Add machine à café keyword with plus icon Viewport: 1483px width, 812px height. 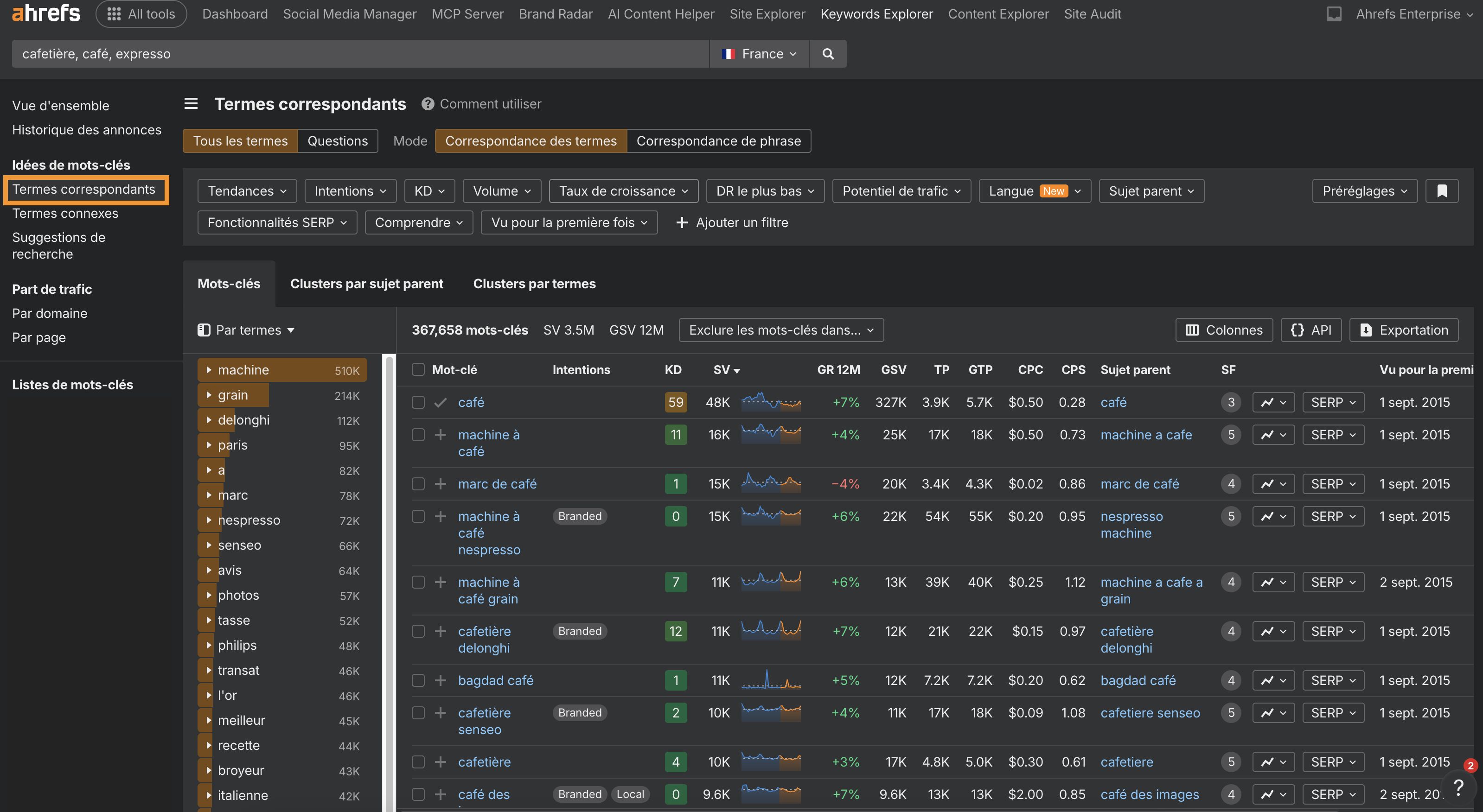[x=441, y=435]
